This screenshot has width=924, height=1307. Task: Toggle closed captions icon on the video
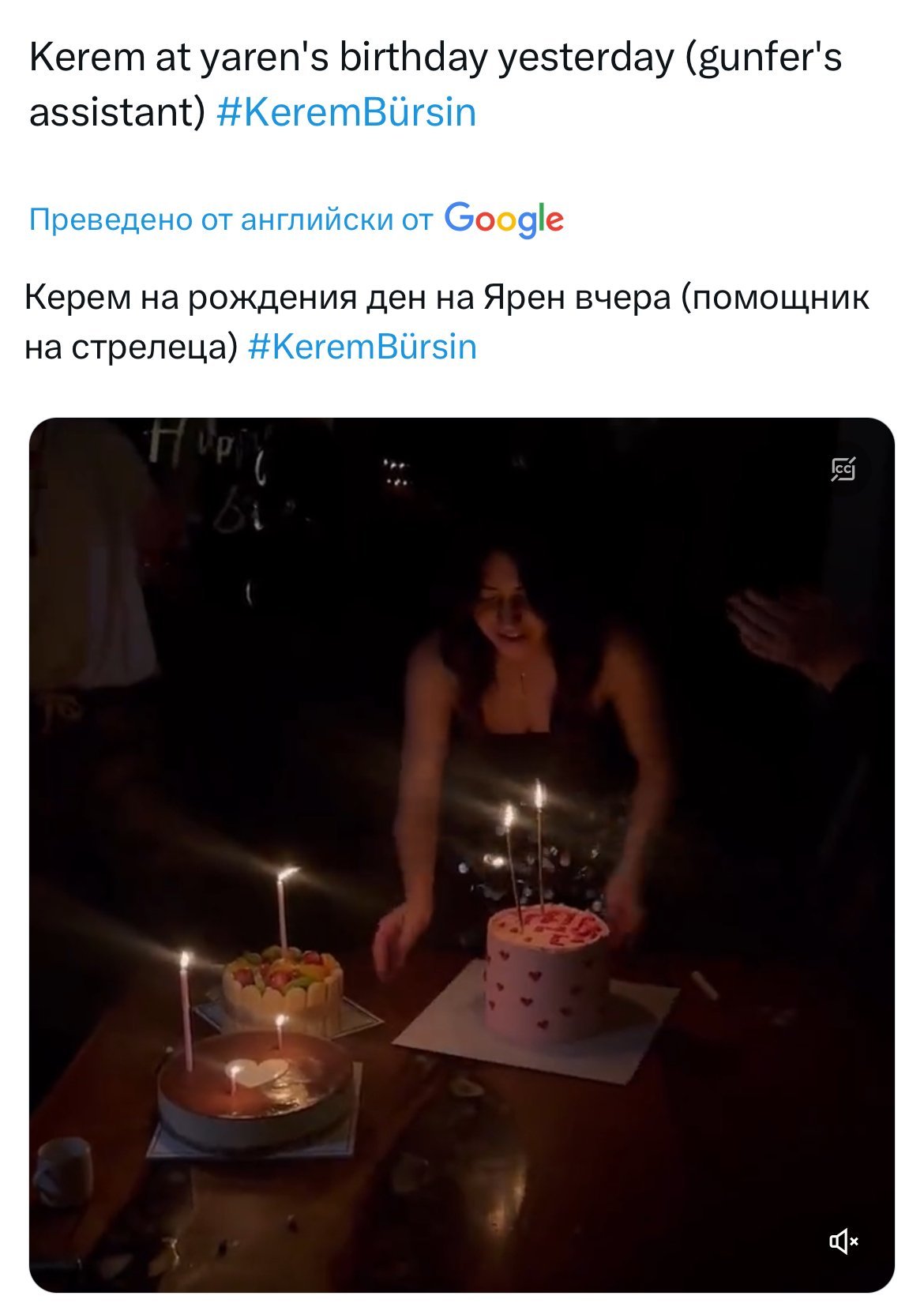pos(843,469)
